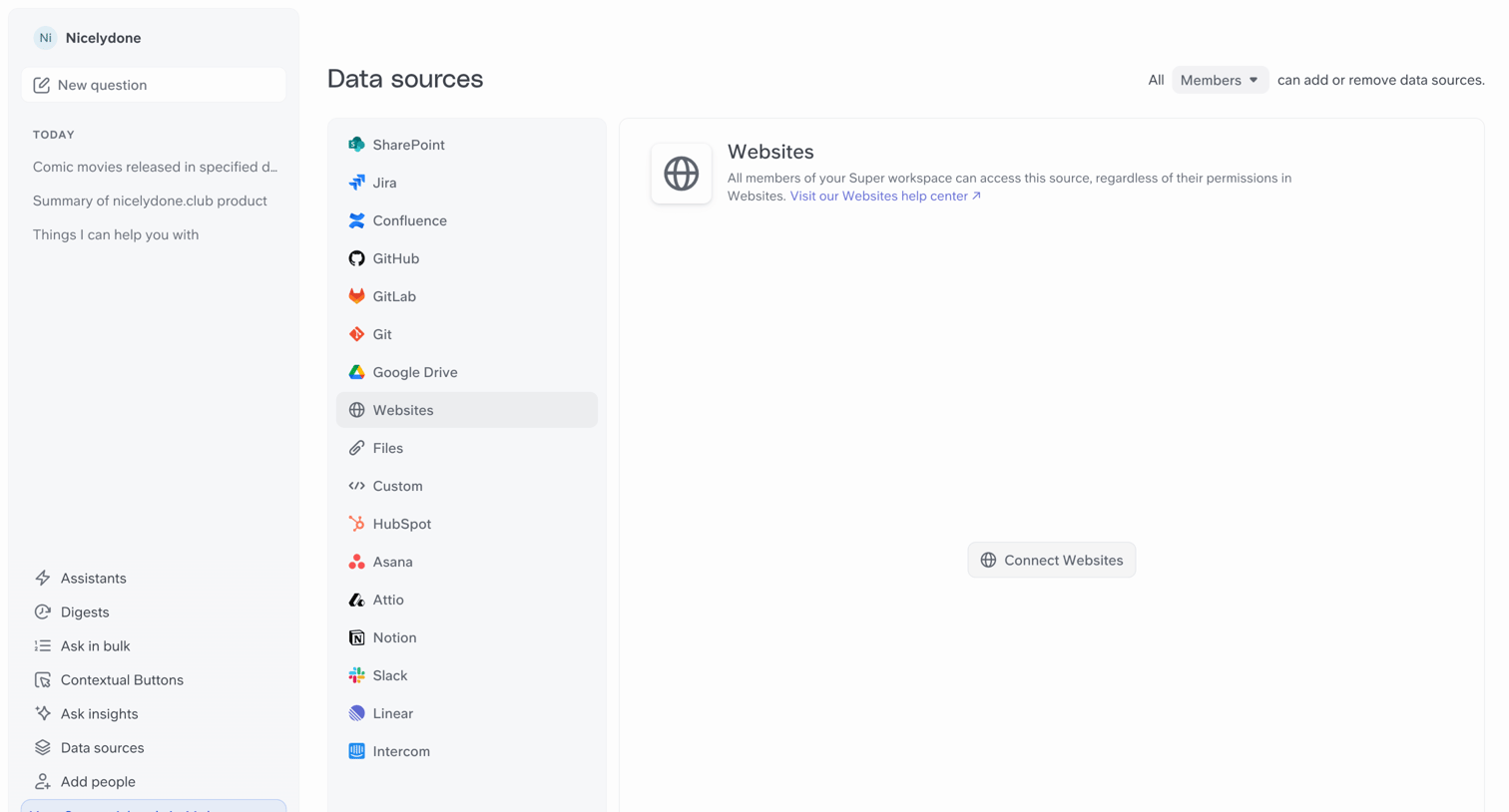
Task: Click the GitHub source label text
Action: tap(396, 258)
